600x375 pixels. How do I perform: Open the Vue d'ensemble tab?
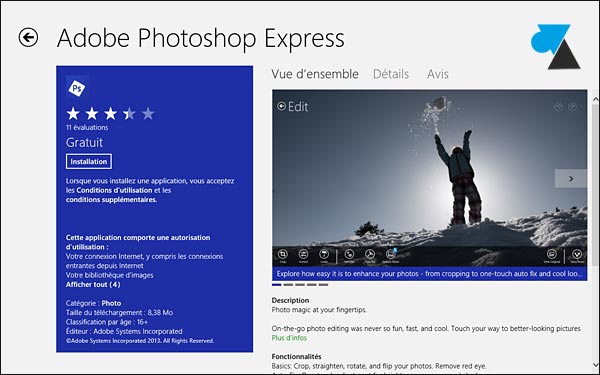click(315, 74)
